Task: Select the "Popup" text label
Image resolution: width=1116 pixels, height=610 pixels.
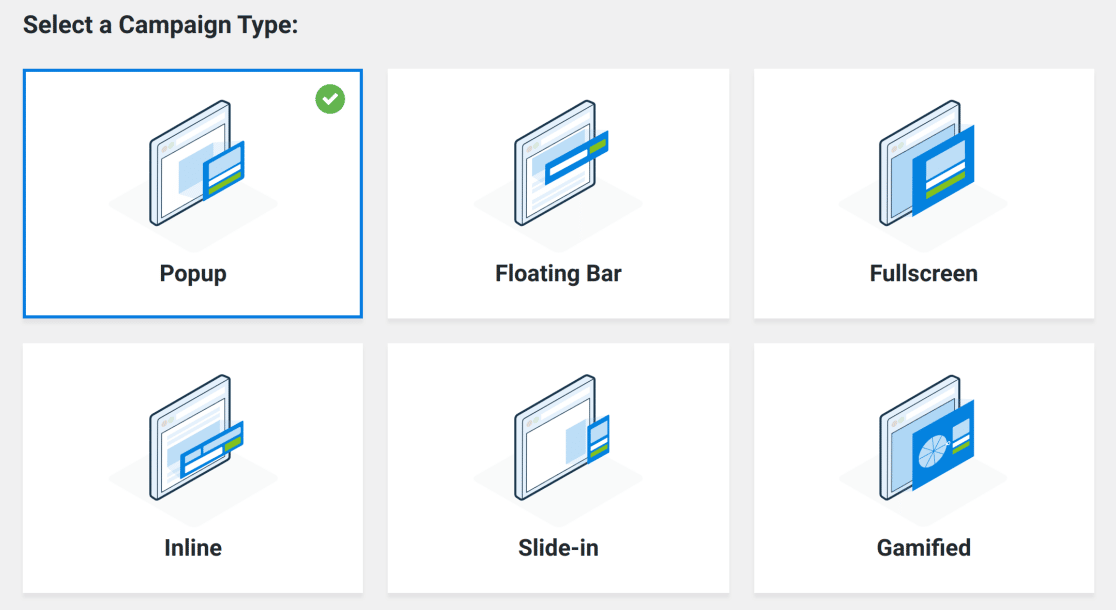Action: 193,273
